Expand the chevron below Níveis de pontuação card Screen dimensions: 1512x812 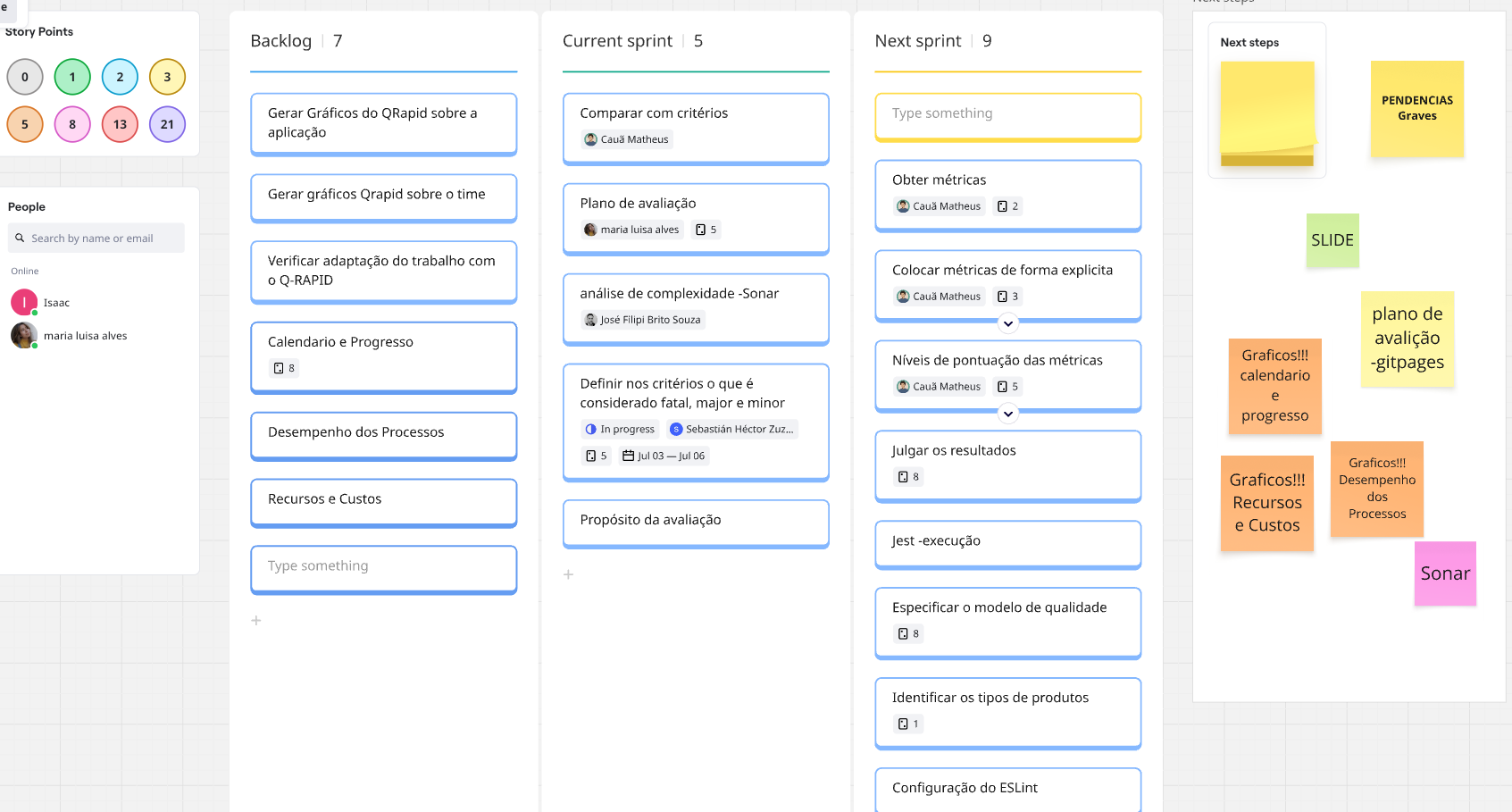(x=1008, y=414)
